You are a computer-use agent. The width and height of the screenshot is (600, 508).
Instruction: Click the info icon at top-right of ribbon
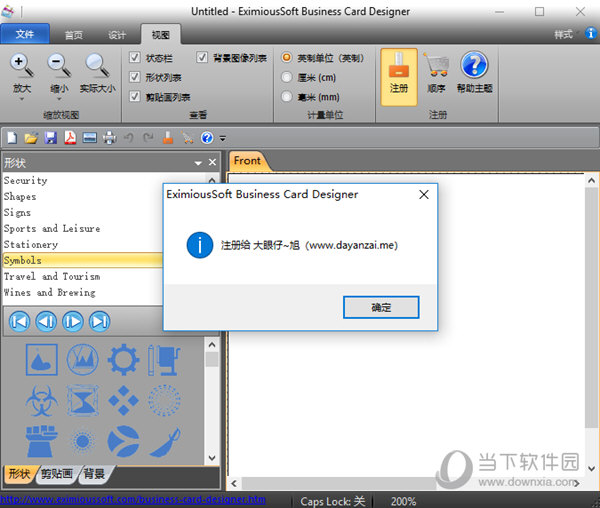click(x=590, y=33)
